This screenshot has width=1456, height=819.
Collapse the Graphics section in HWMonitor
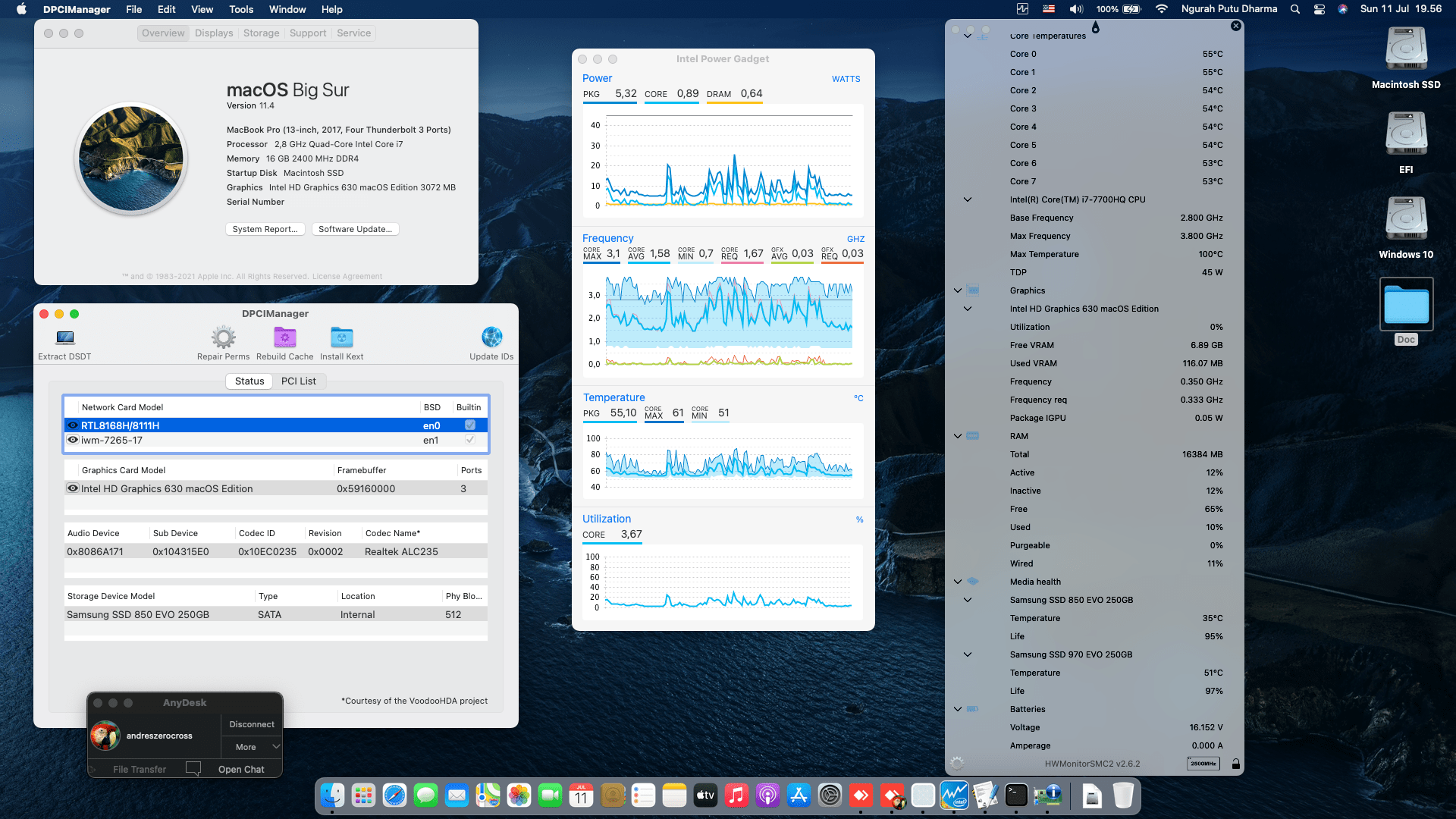tap(958, 290)
